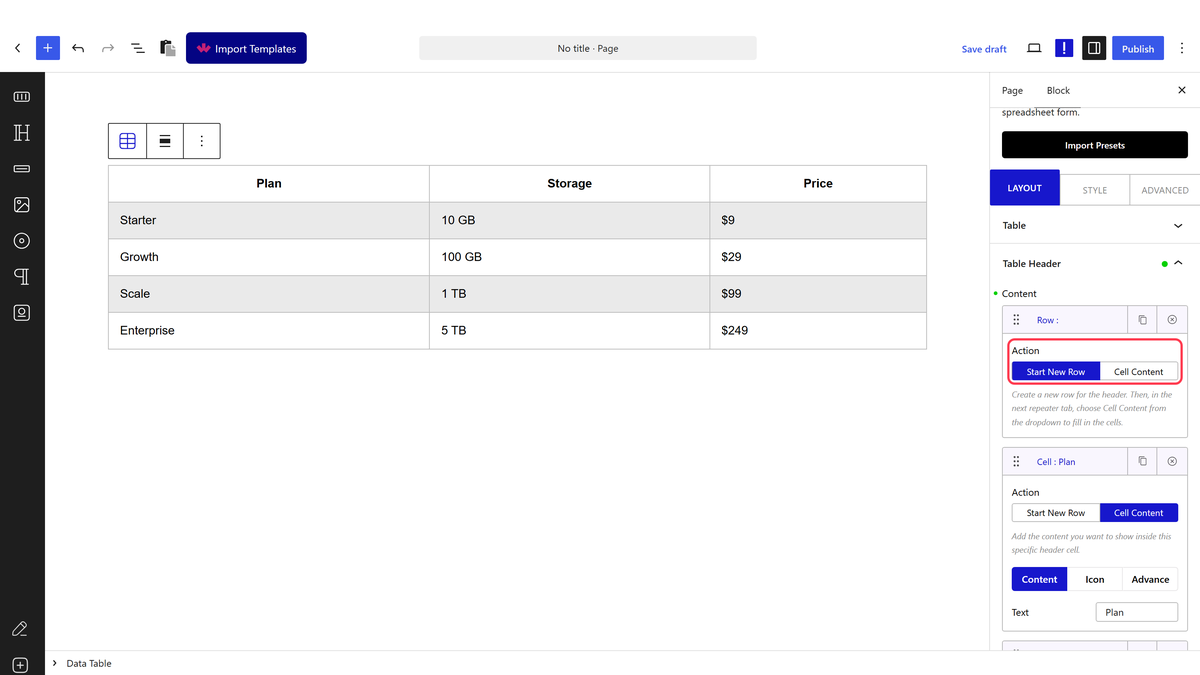The width and height of the screenshot is (1200, 675).
Task: Duplicate the Row repeater item
Action: [x=1142, y=320]
